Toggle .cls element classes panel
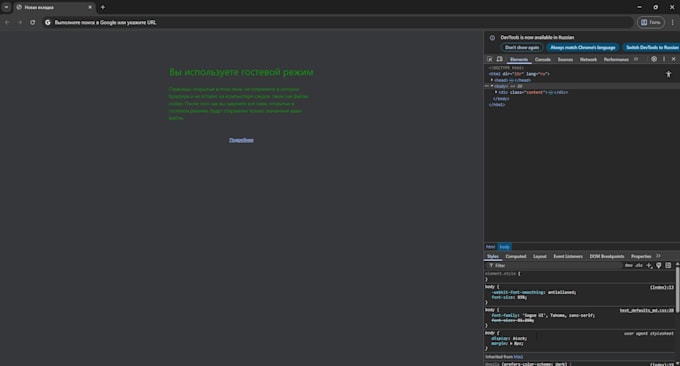The width and height of the screenshot is (680, 366). [x=639, y=265]
